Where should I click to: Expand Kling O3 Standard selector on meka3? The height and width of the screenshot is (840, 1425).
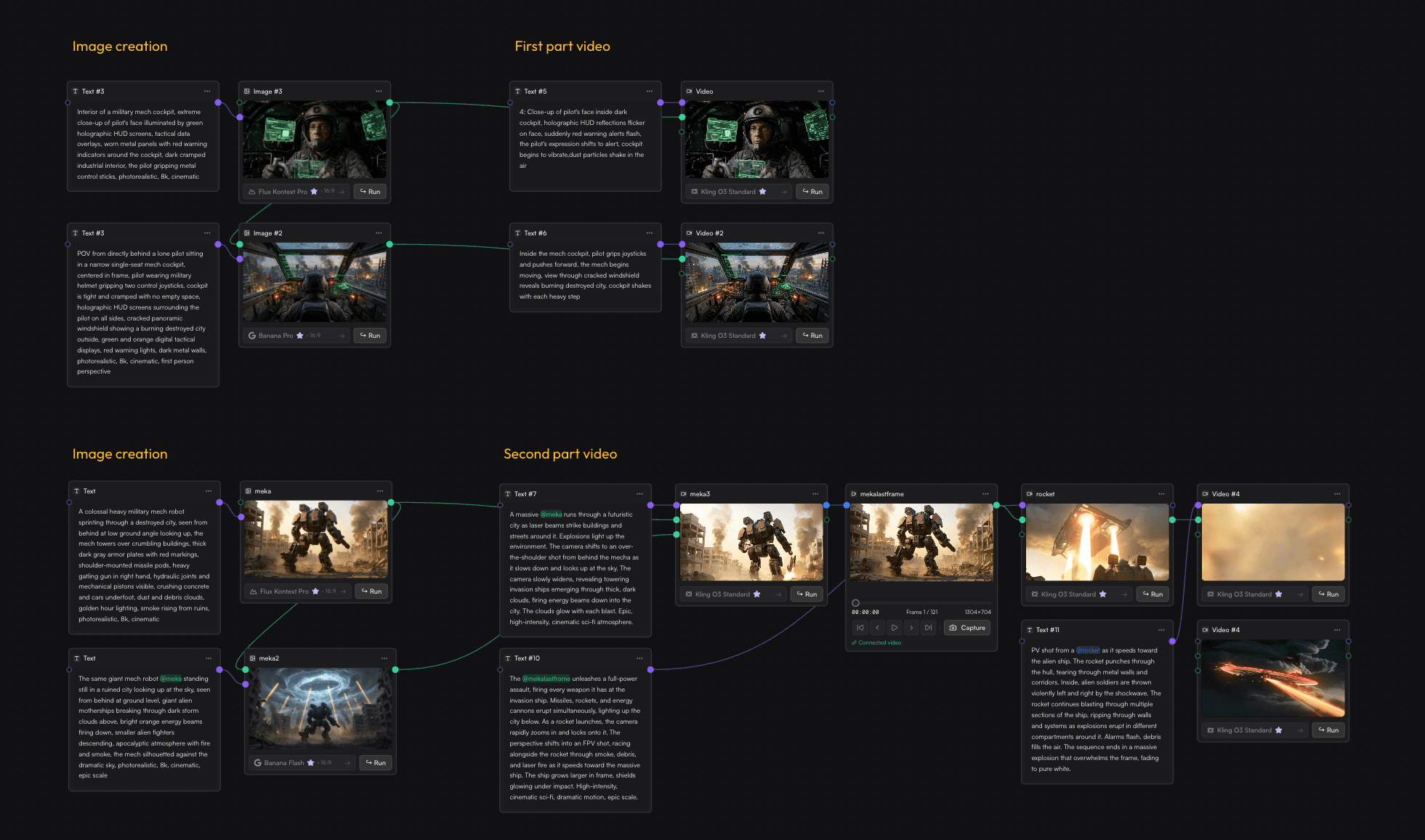coord(722,594)
